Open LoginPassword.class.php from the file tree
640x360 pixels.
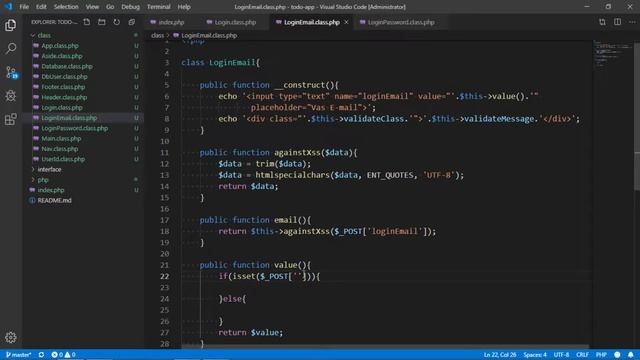click(x=75, y=128)
